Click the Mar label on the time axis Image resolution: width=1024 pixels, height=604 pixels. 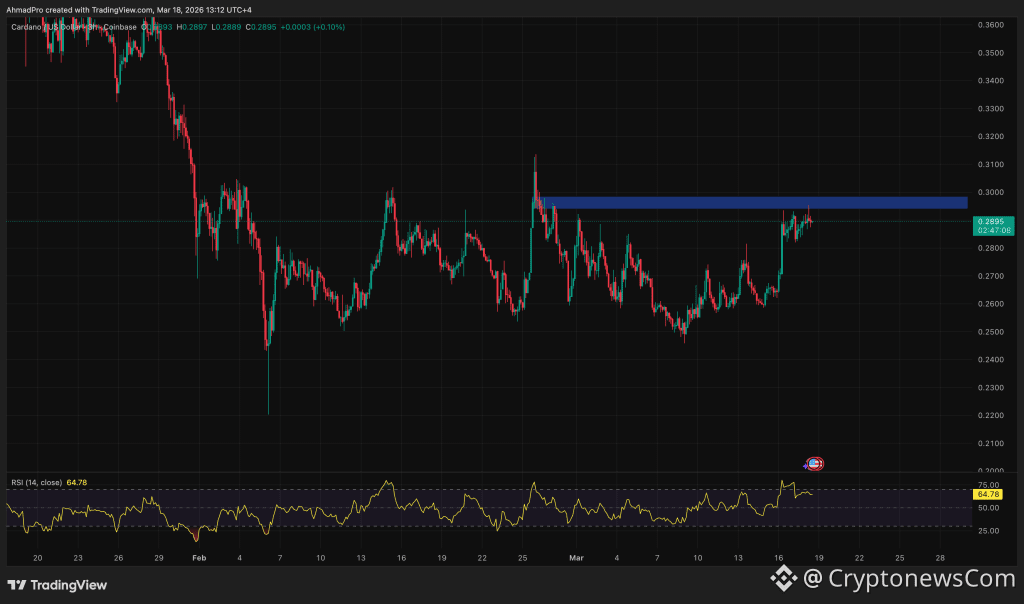pyautogui.click(x=576, y=557)
